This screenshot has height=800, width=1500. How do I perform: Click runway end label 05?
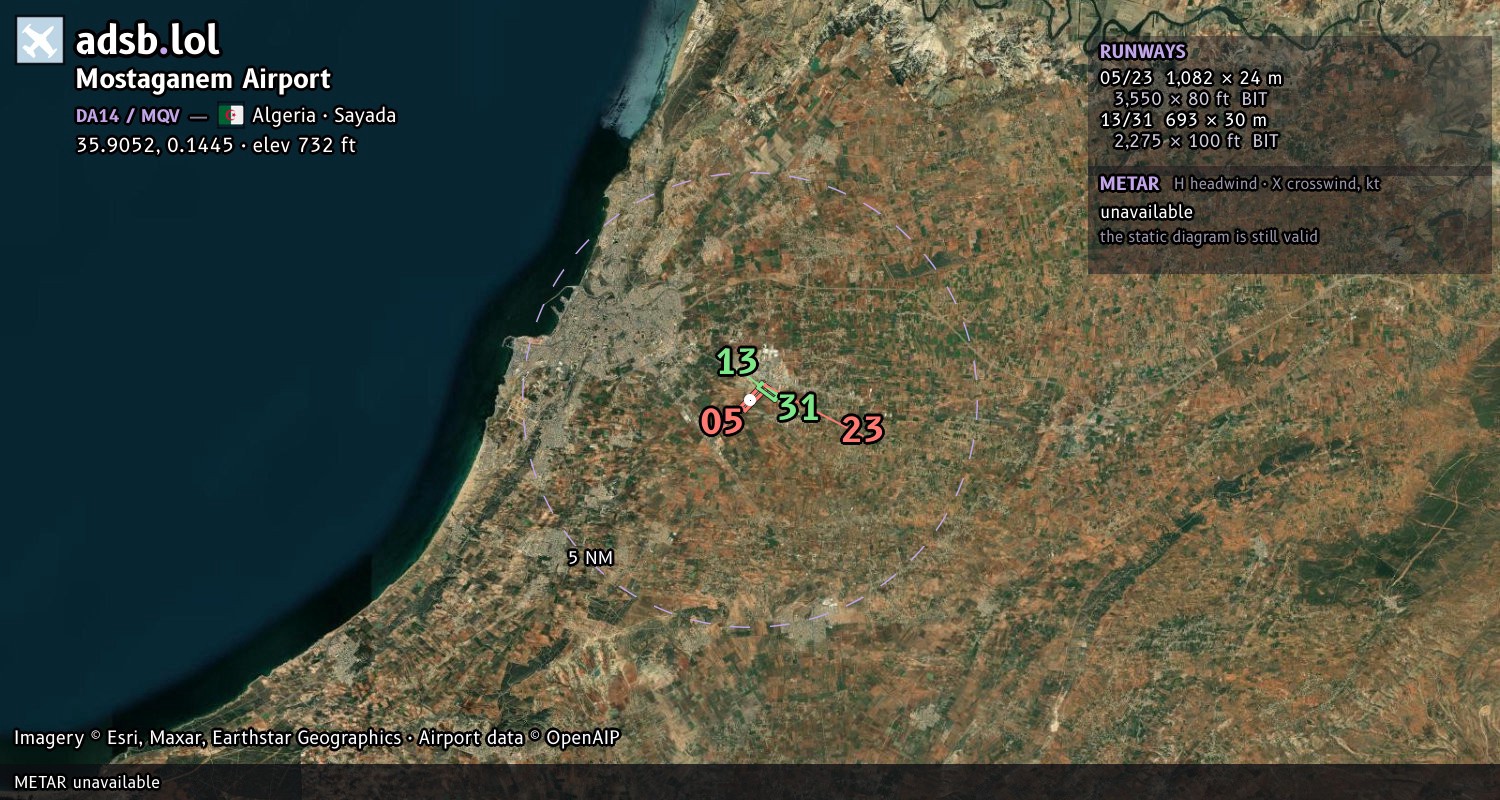click(x=722, y=422)
